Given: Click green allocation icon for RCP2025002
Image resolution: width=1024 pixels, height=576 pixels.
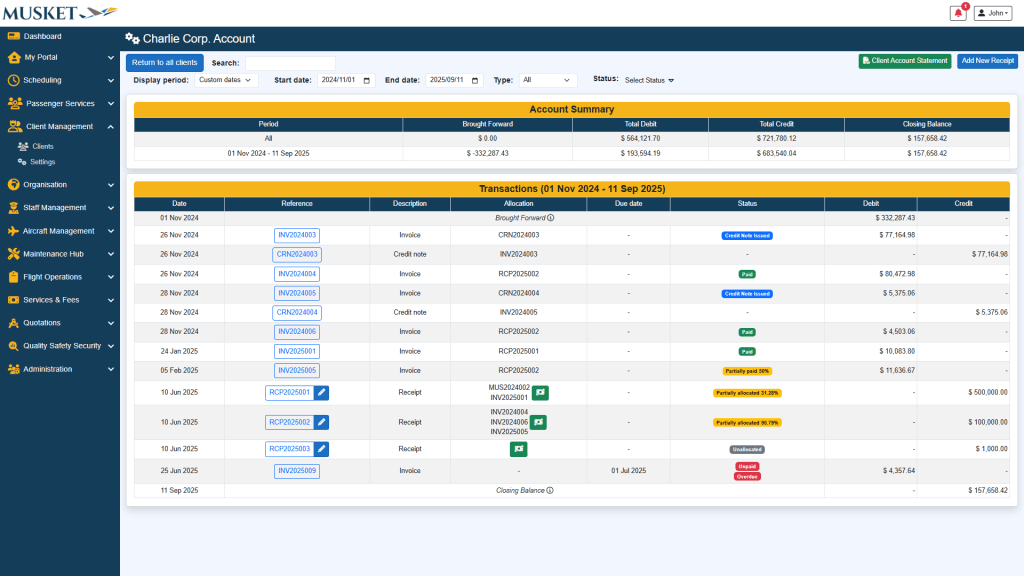Looking at the screenshot, I should point(538,422).
